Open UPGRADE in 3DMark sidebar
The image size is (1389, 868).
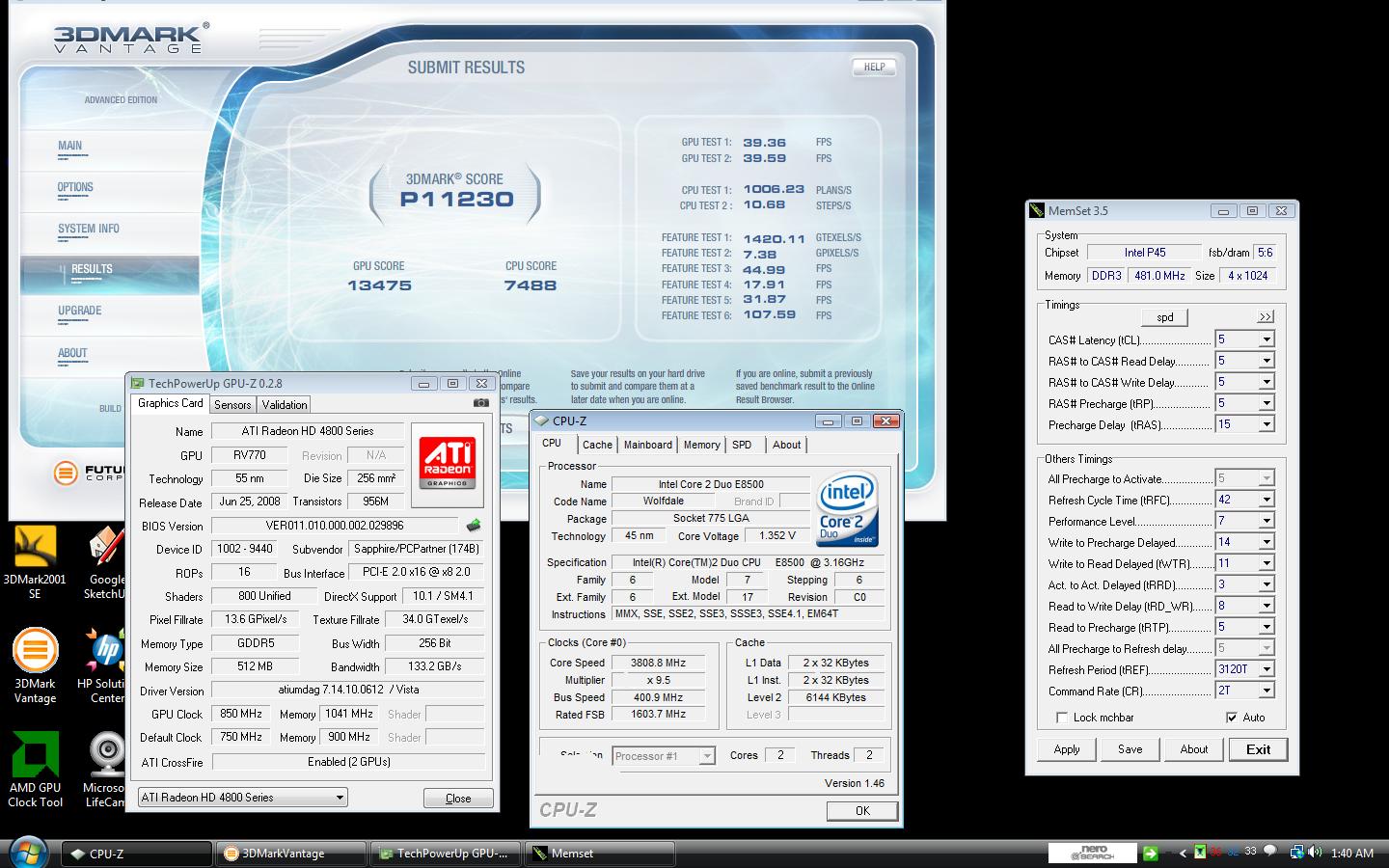(x=80, y=312)
